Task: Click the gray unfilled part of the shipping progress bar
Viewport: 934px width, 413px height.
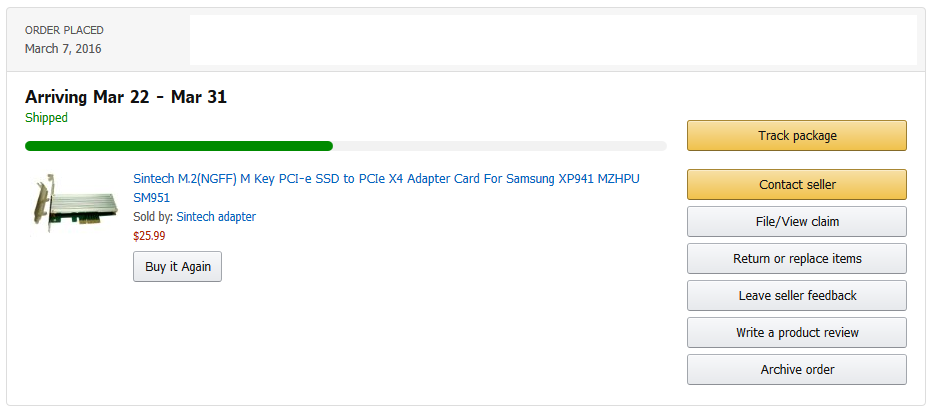Action: (500, 146)
